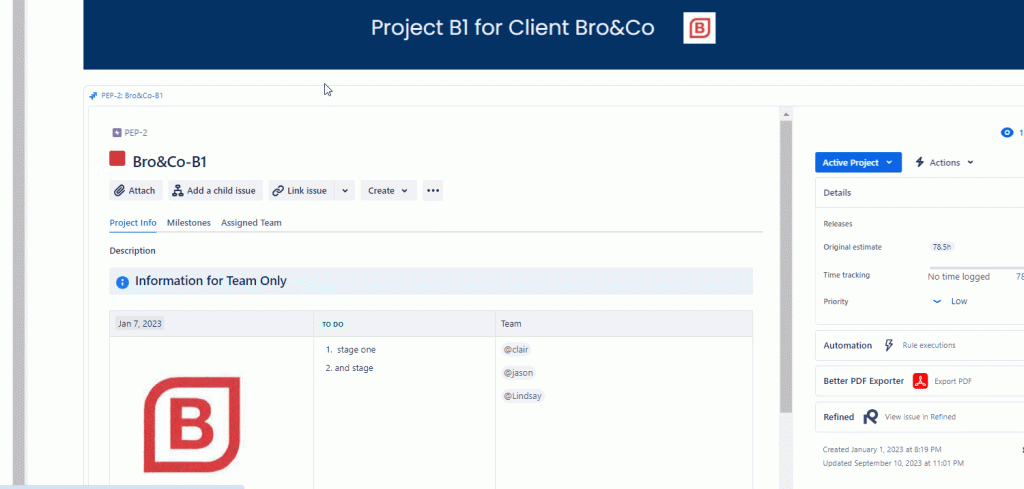Viewport: 1024px width, 489px height.
Task: Click the red project avatar beside Bro&Co-B1 title
Action: click(118, 159)
